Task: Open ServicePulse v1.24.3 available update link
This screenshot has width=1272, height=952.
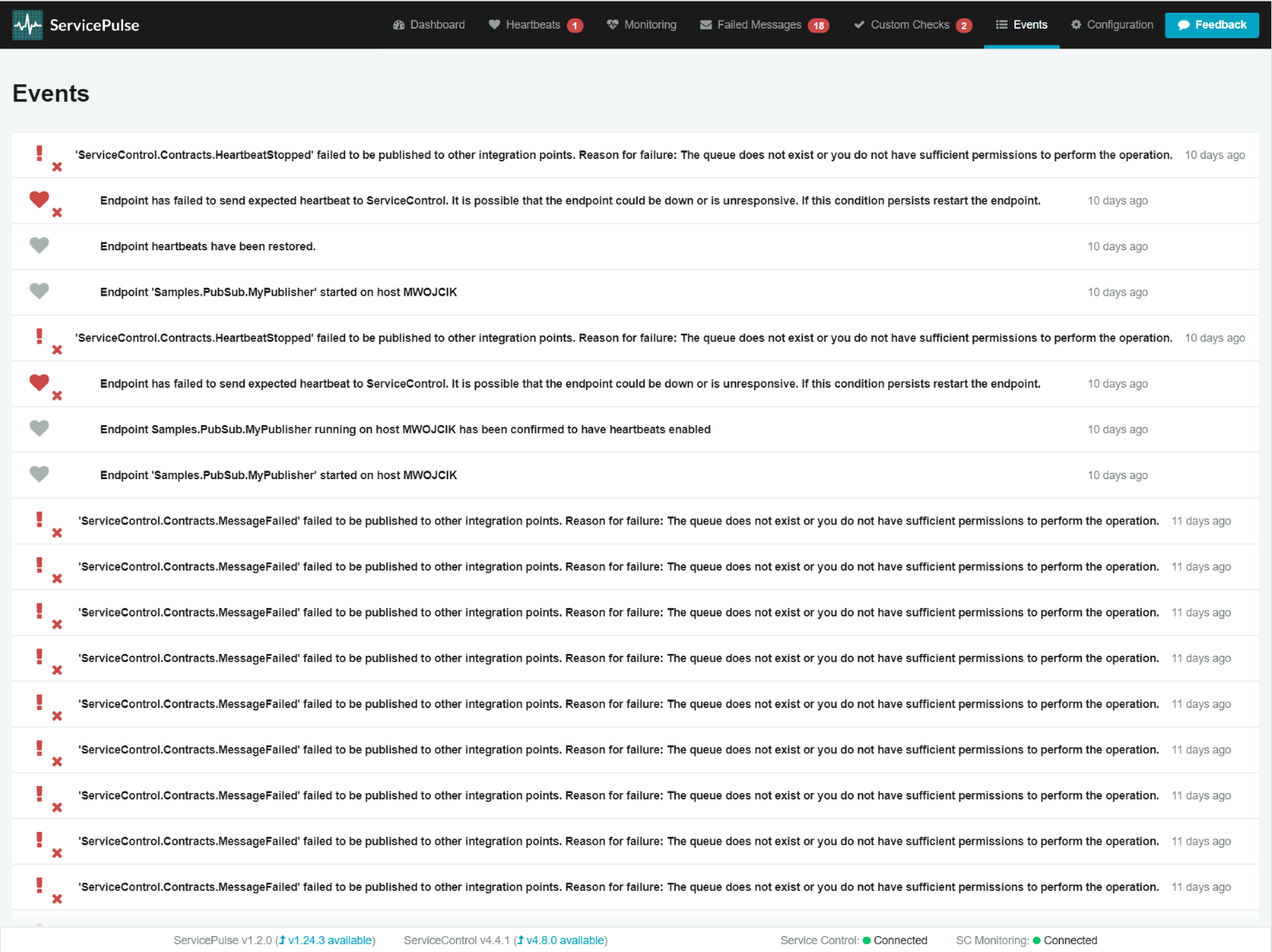Action: tap(325, 940)
